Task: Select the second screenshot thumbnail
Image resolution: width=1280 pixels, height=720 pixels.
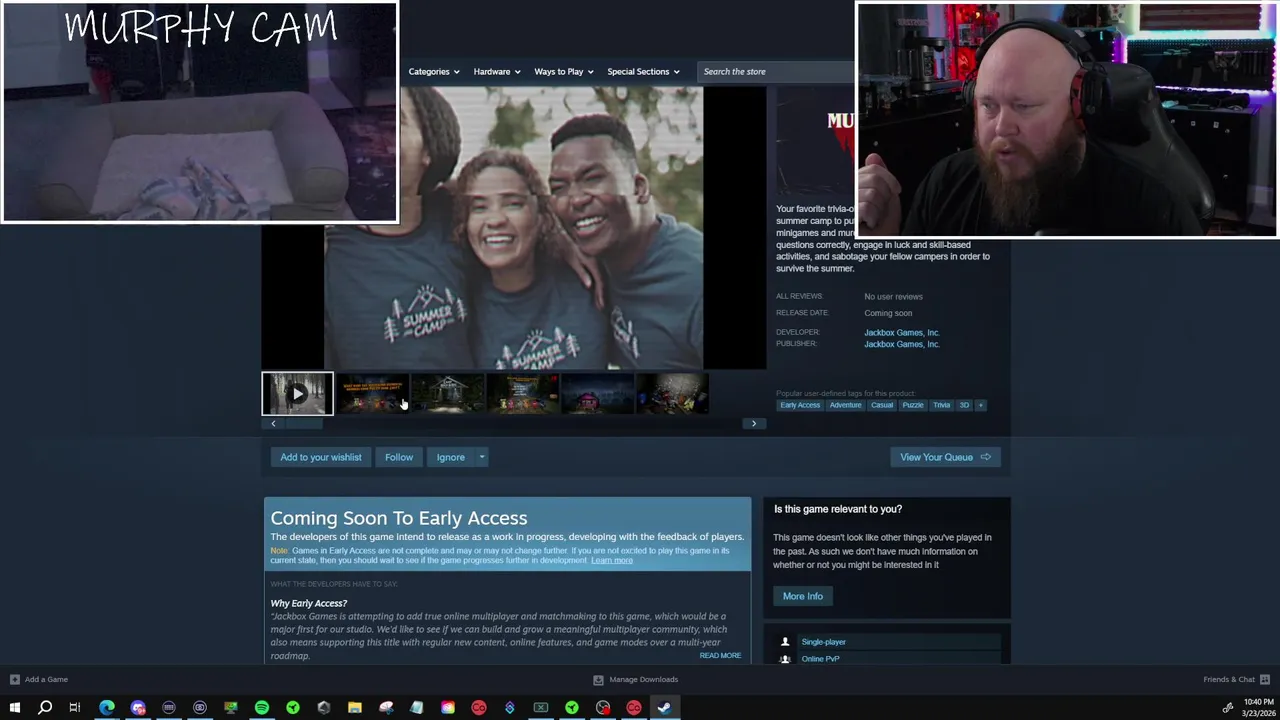Action: click(x=372, y=393)
